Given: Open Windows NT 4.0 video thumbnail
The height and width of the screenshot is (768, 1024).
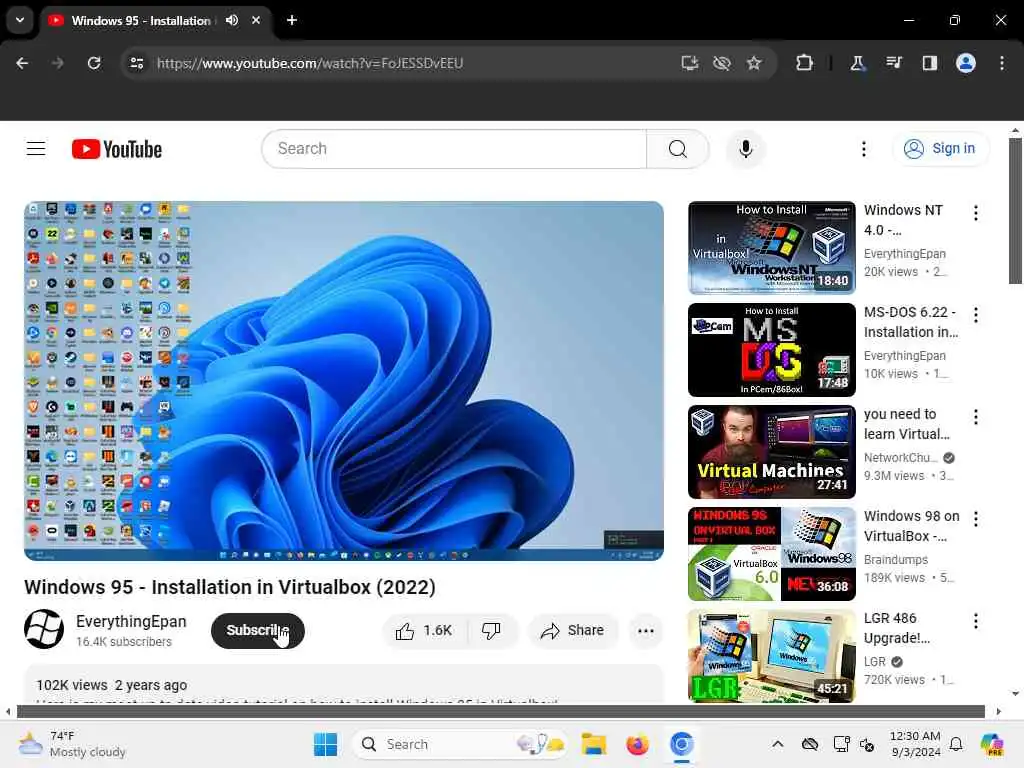Looking at the screenshot, I should 771,248.
